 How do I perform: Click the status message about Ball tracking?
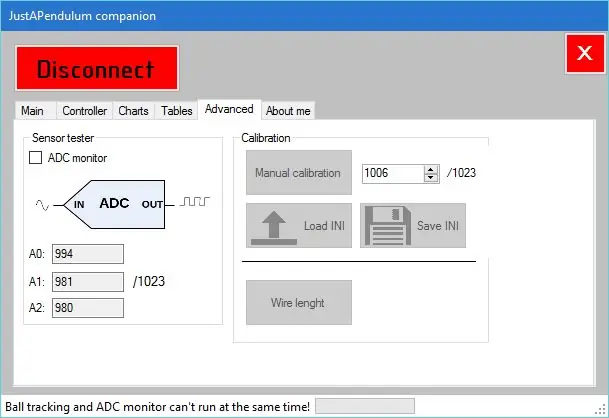point(157,407)
